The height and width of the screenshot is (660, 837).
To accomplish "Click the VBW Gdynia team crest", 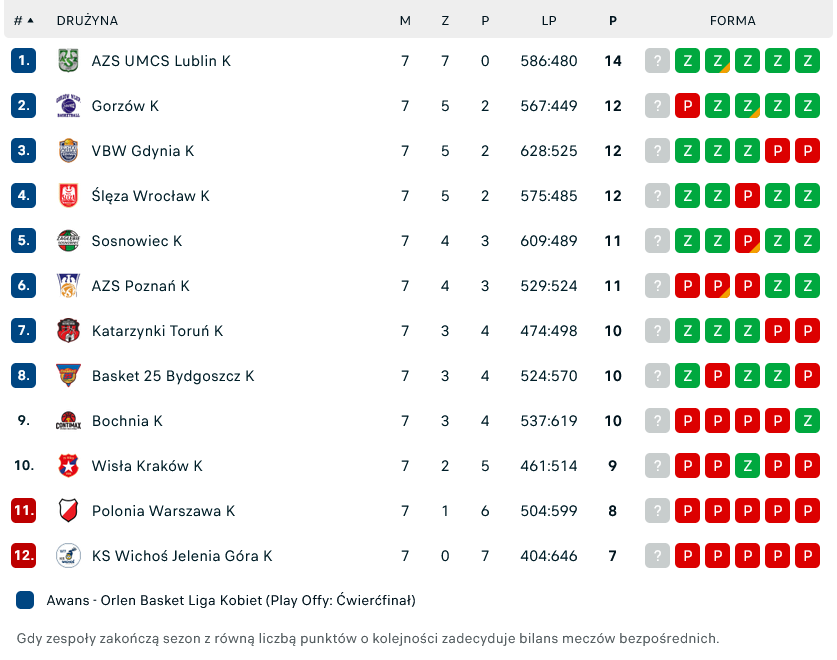I will coord(68,151).
